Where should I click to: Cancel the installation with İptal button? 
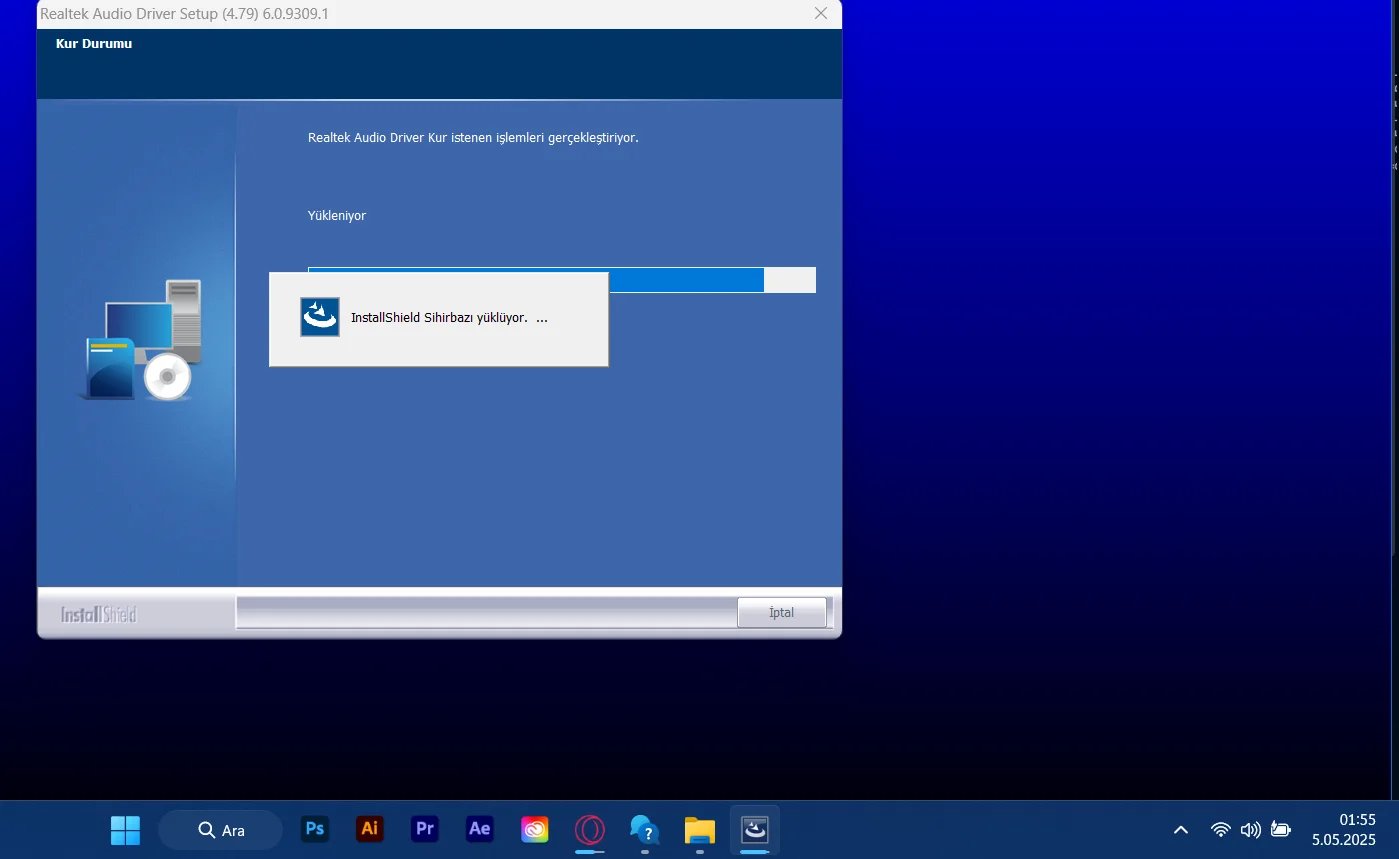click(782, 612)
